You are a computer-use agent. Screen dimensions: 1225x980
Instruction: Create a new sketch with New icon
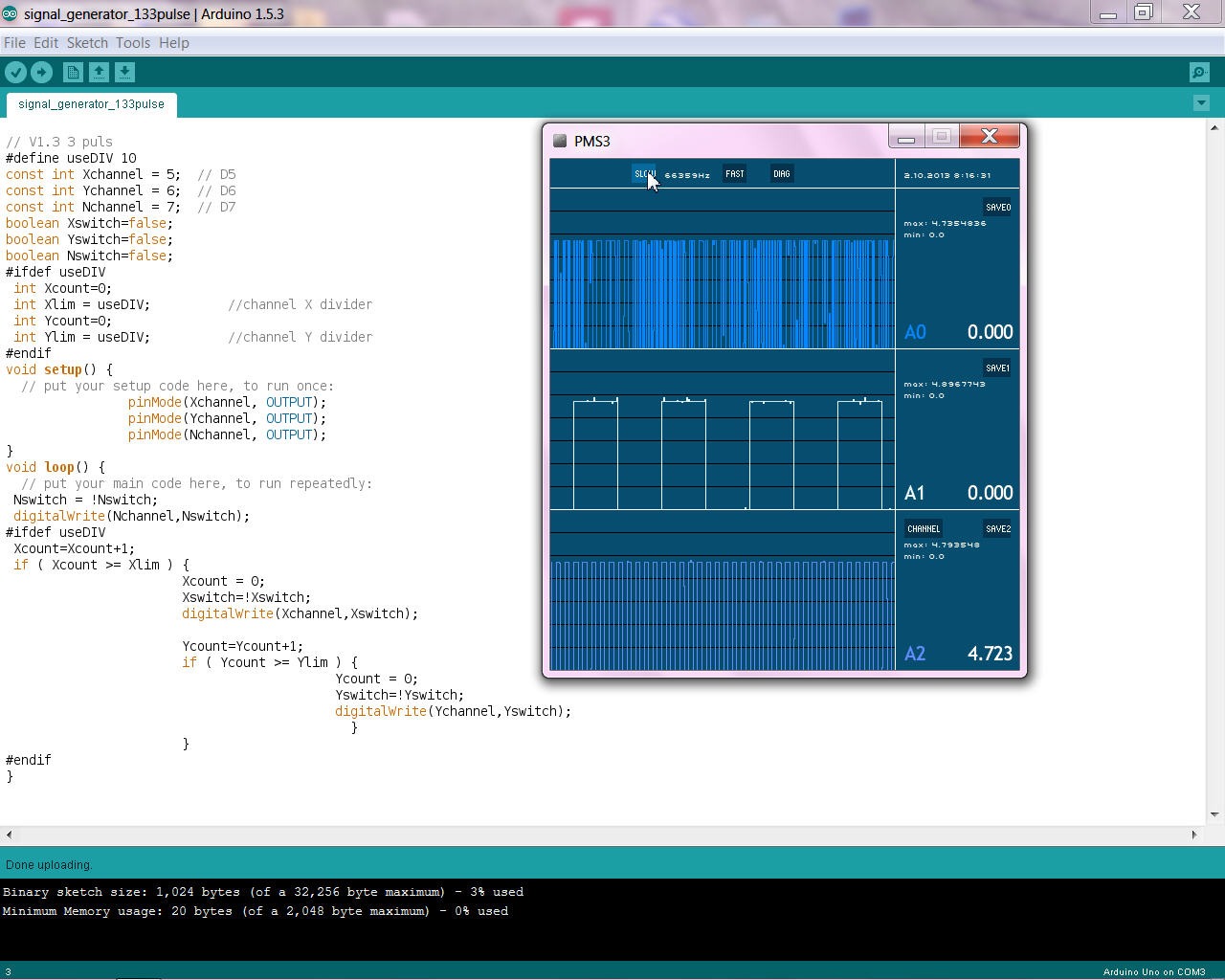point(73,73)
